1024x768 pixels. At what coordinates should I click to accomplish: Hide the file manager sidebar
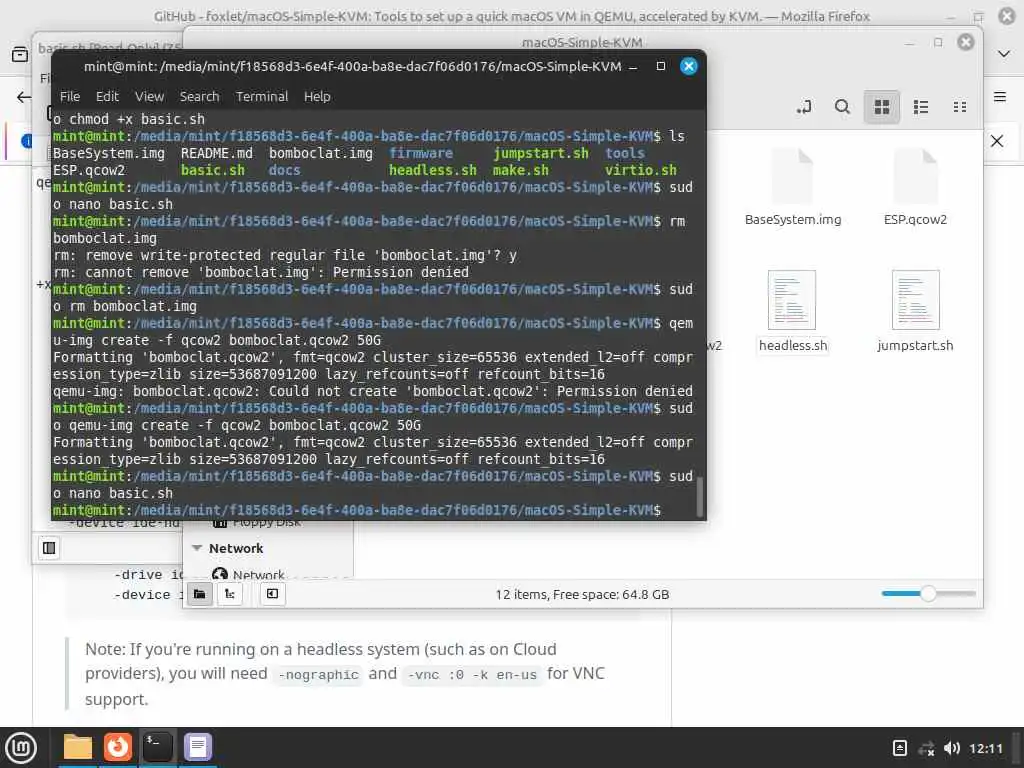pyautogui.click(x=272, y=594)
